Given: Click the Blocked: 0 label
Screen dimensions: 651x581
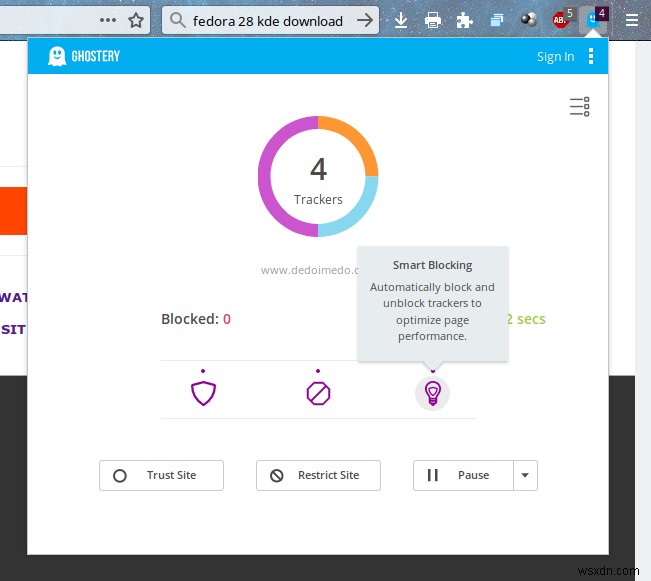Looking at the screenshot, I should click(x=196, y=319).
